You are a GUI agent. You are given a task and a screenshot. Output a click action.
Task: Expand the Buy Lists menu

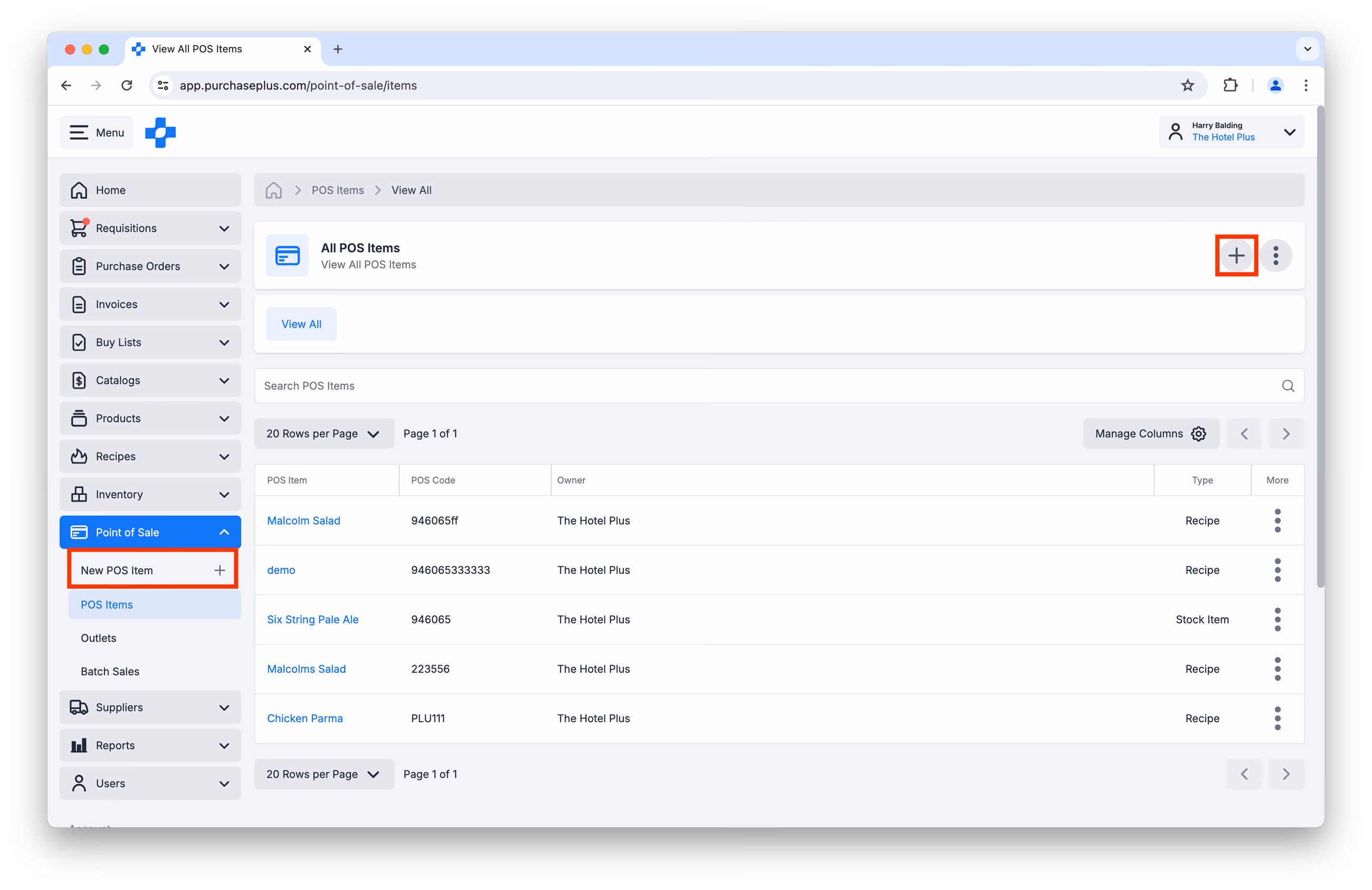[150, 343]
